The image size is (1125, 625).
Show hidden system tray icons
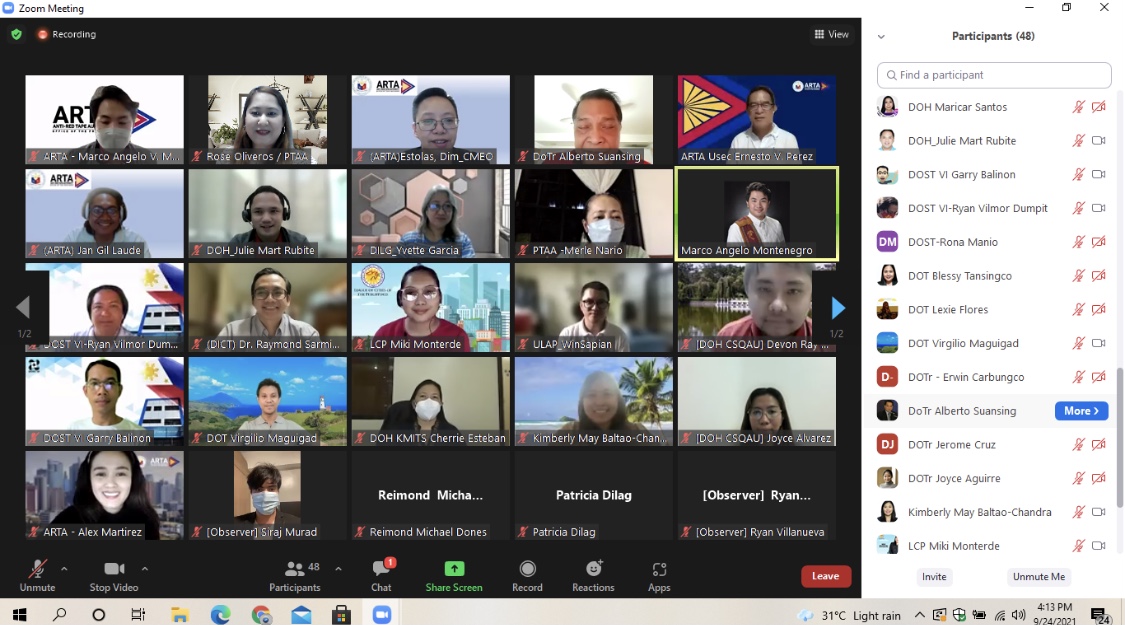919,614
